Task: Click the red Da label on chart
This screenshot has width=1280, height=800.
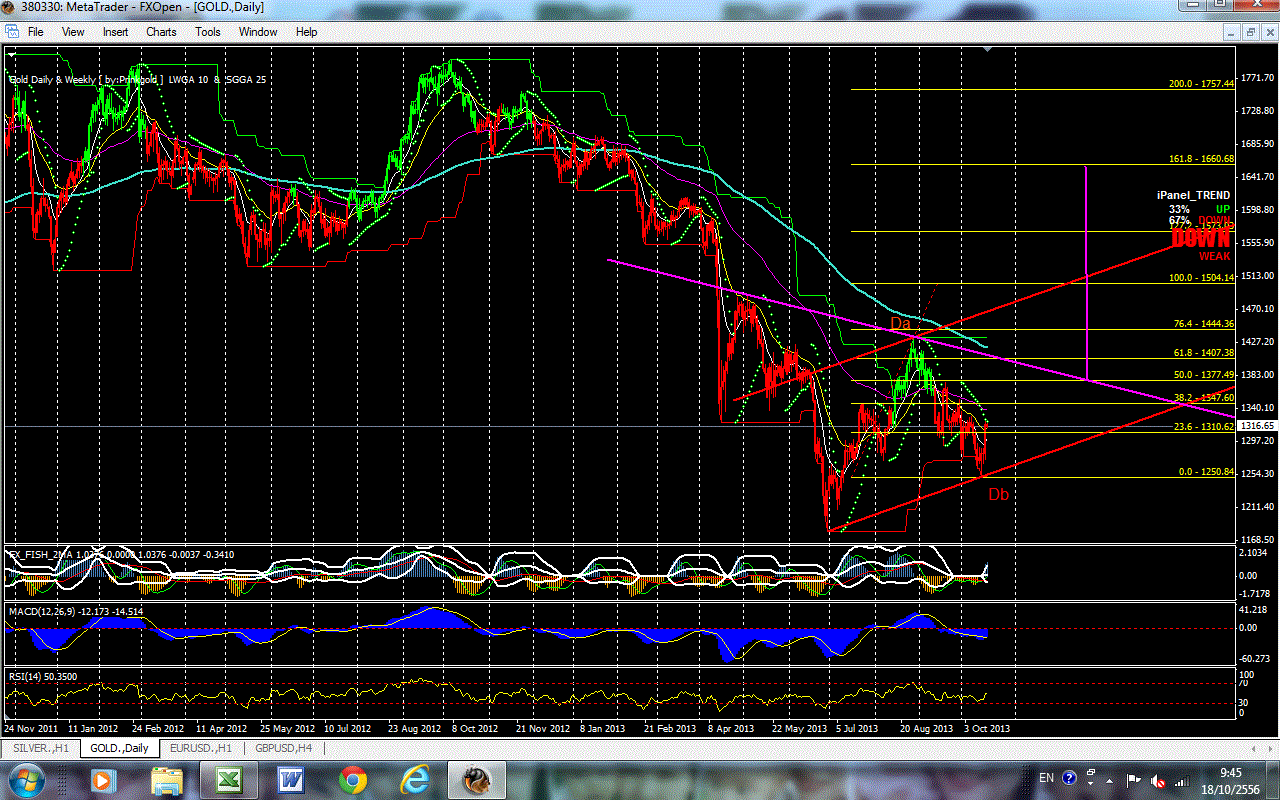Action: coord(901,324)
